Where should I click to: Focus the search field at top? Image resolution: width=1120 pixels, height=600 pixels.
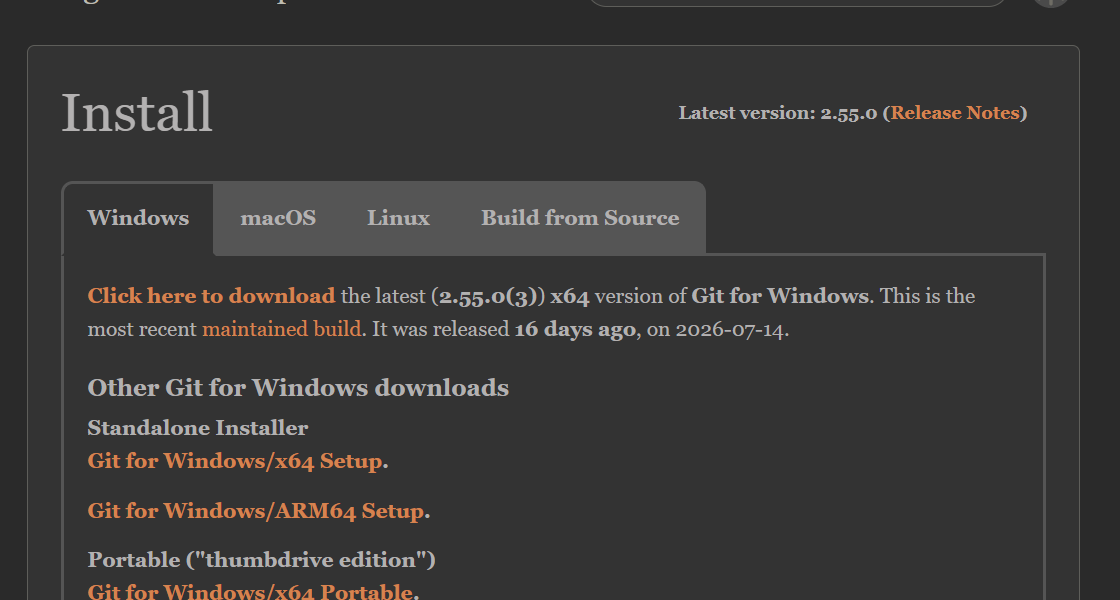(797, 3)
